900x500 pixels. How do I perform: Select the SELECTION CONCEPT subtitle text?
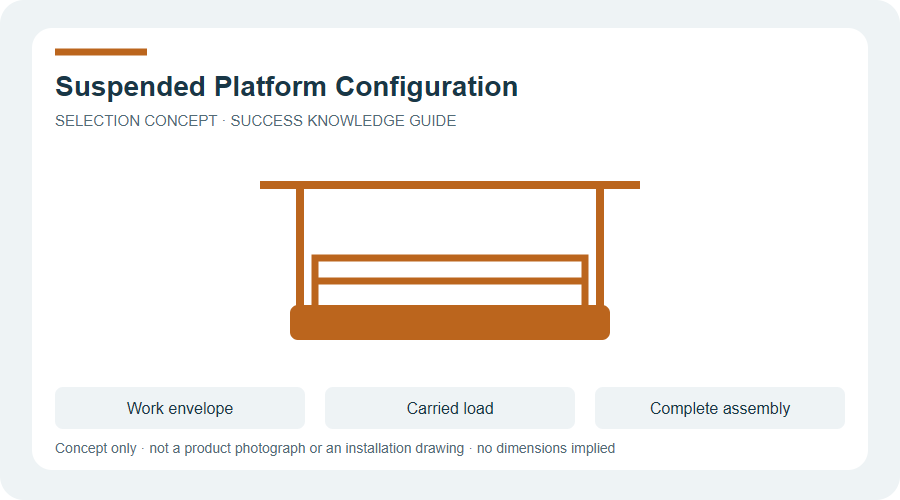click(136, 121)
